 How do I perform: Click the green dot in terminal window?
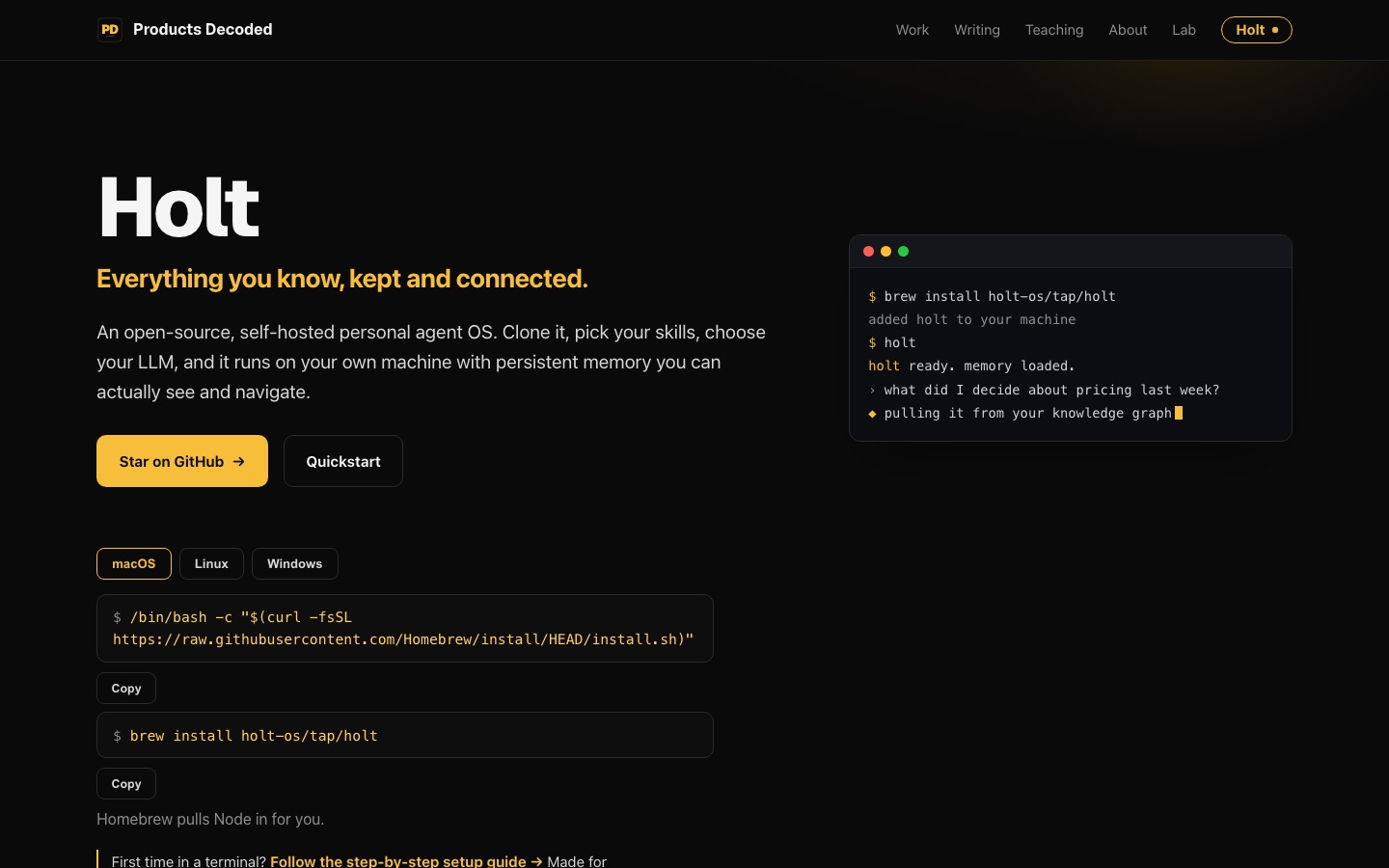(x=903, y=252)
